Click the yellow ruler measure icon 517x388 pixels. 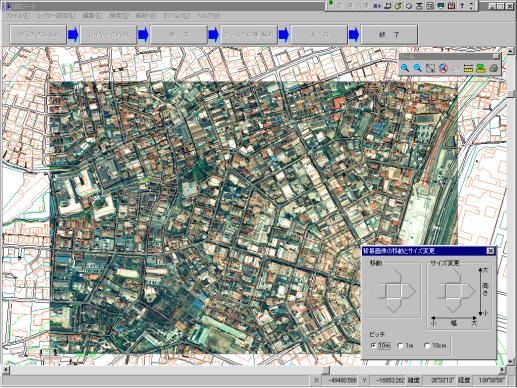point(468,68)
